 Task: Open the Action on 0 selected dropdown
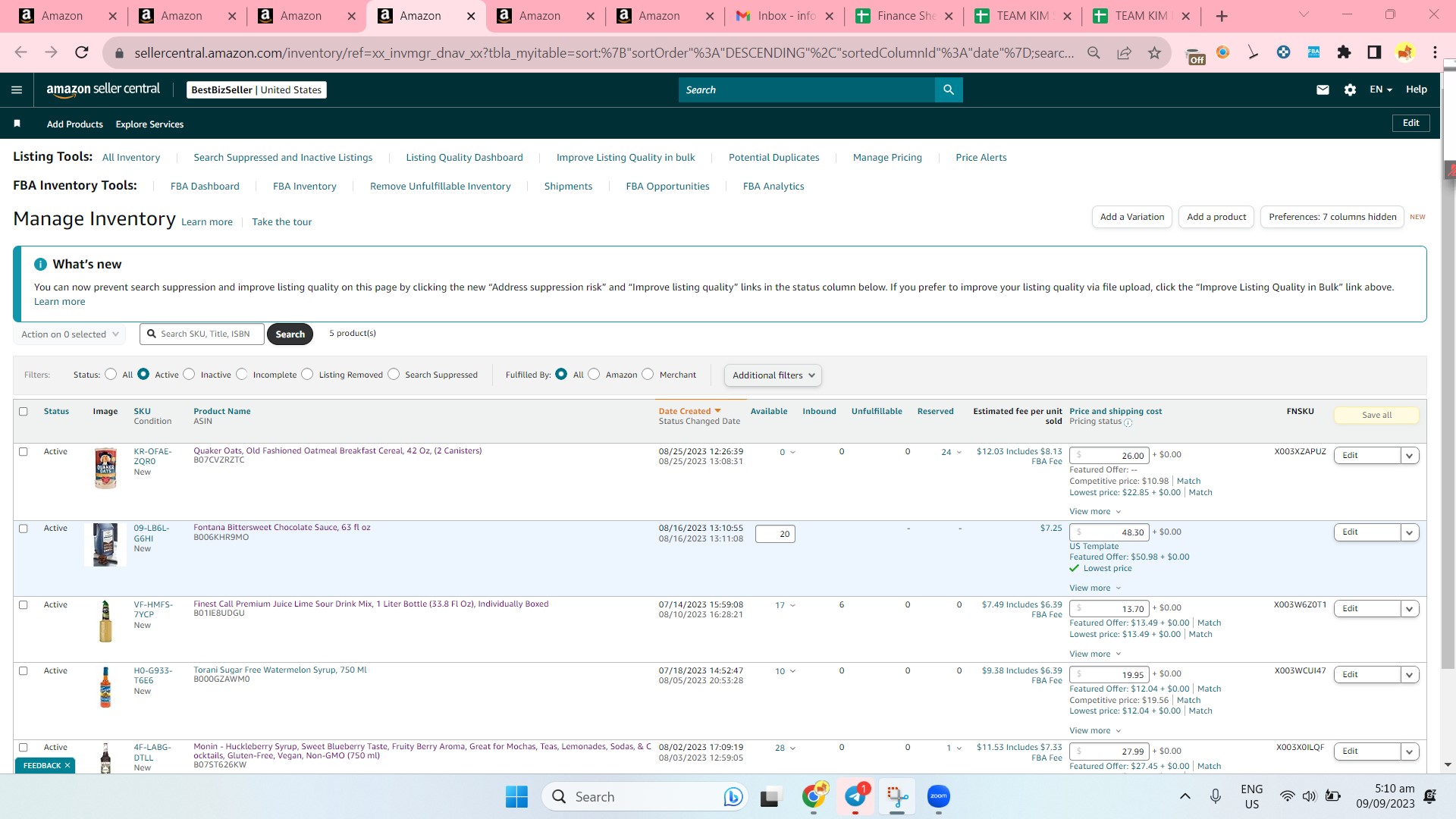tap(69, 334)
